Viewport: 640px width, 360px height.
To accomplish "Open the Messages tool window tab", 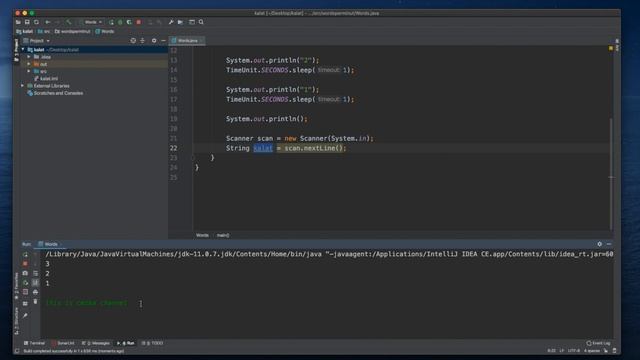I will (96, 343).
